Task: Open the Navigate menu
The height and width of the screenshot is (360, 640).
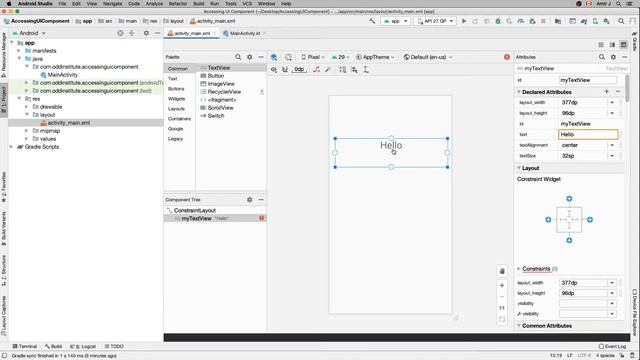Action: [112, 4]
